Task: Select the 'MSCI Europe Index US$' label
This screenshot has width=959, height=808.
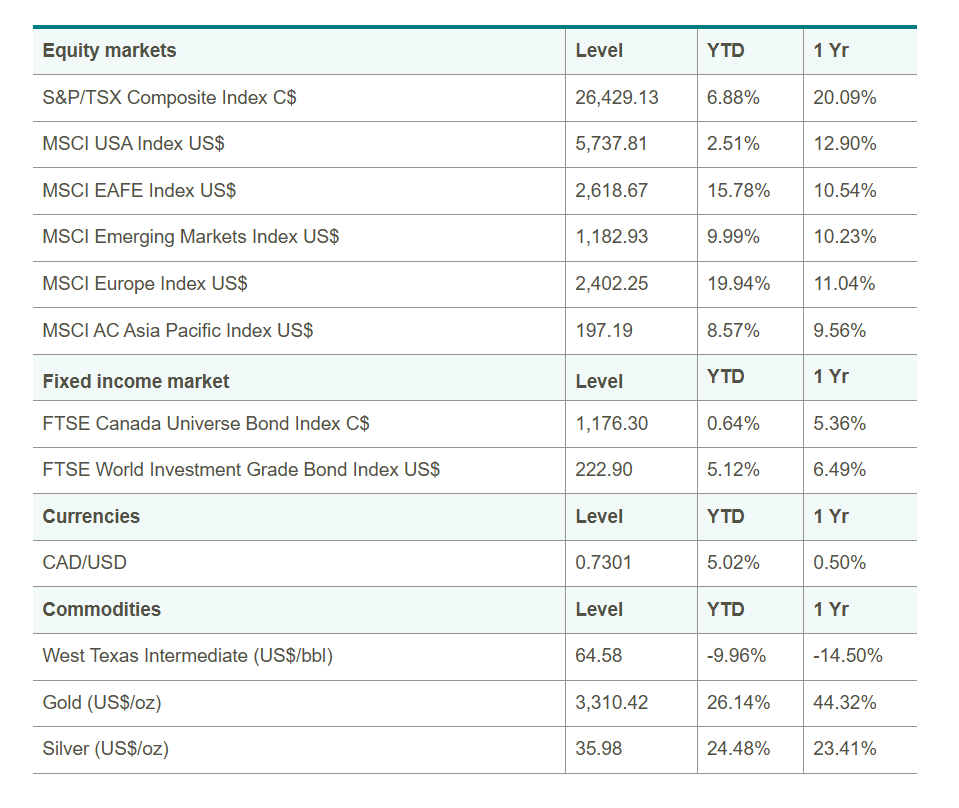Action: pyautogui.click(x=145, y=284)
